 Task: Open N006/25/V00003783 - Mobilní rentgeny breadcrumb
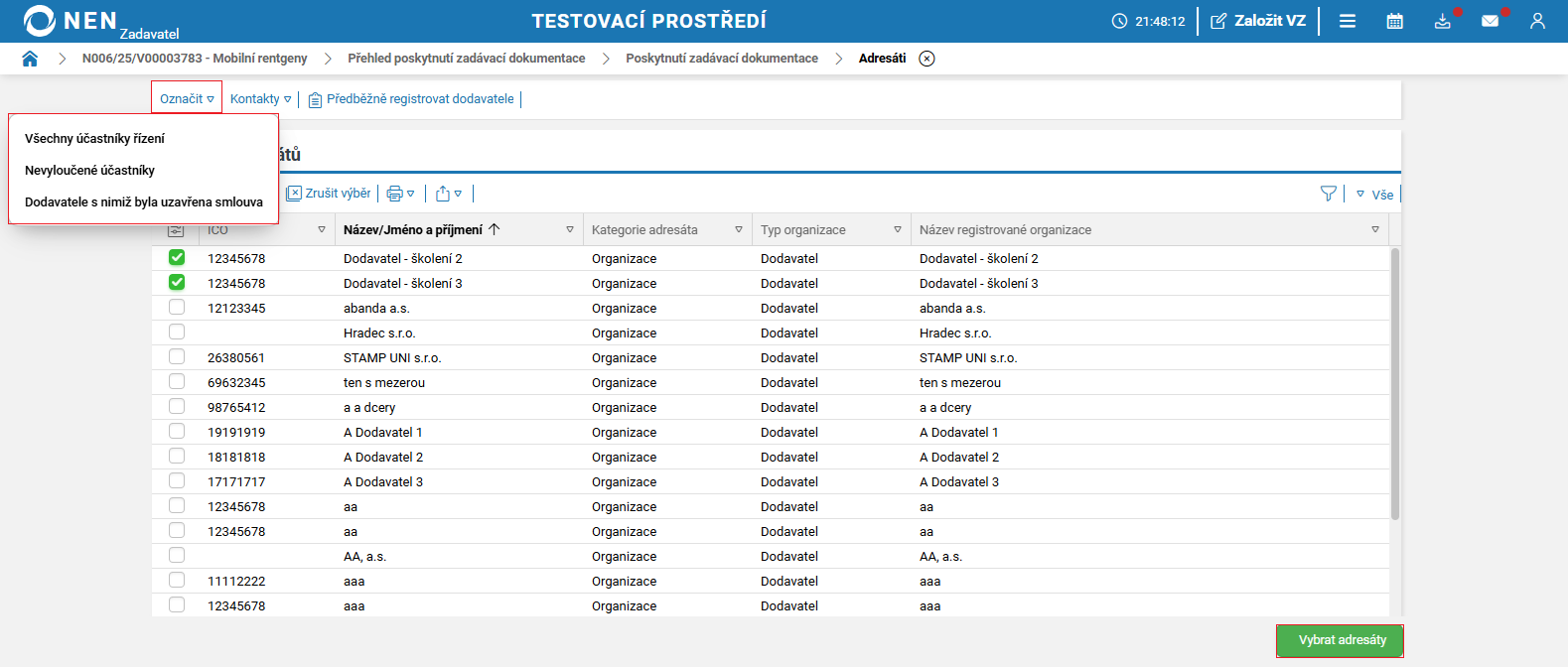click(x=195, y=59)
